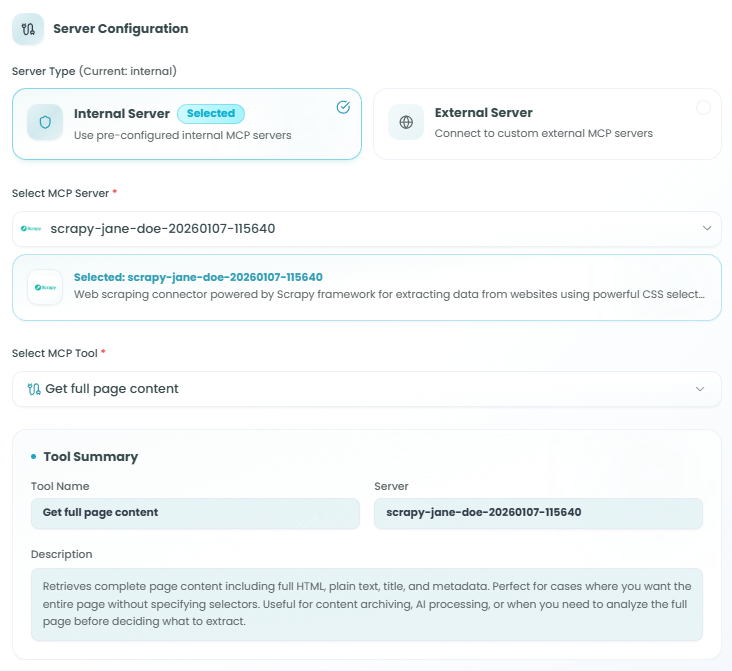Expand the Select MCP Server dropdown chevron
This screenshot has height=671, width=732.
[706, 229]
